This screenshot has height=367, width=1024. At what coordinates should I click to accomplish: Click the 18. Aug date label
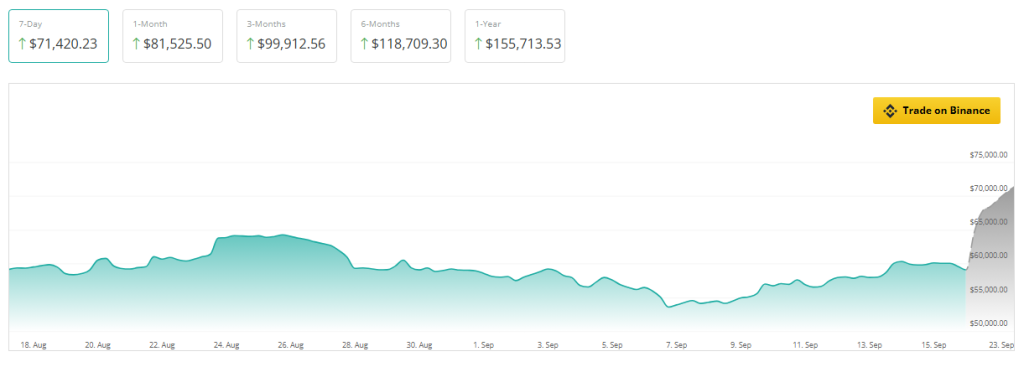(34, 344)
